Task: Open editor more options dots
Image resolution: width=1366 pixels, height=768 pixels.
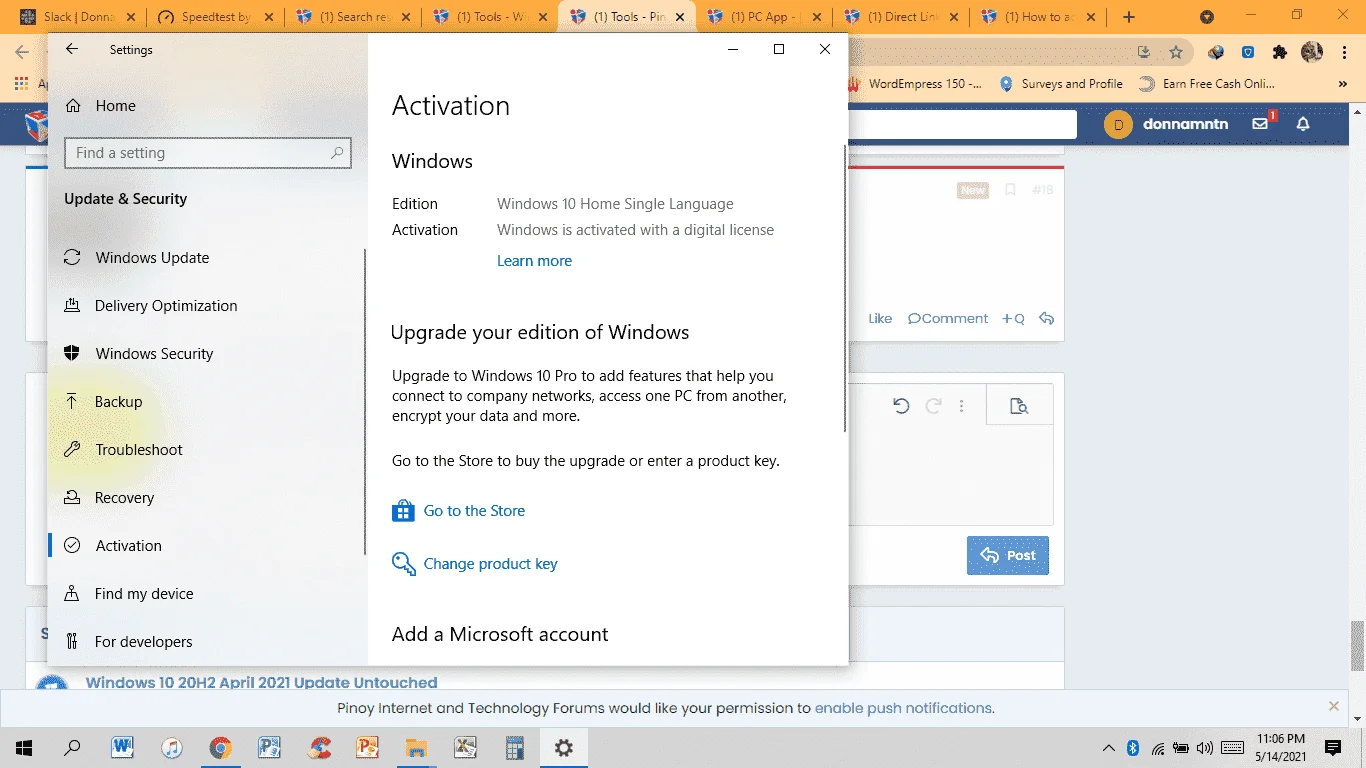Action: pos(962,406)
